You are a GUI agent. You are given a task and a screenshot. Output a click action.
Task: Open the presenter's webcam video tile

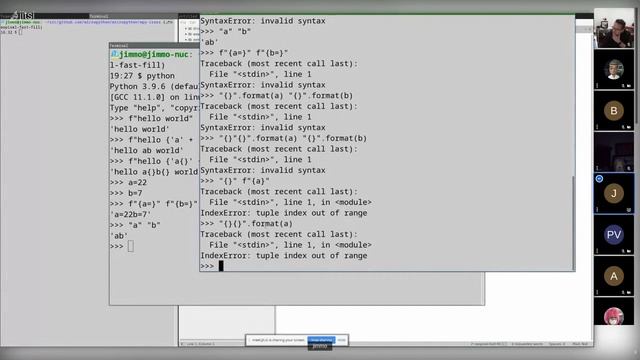pos(614,28)
